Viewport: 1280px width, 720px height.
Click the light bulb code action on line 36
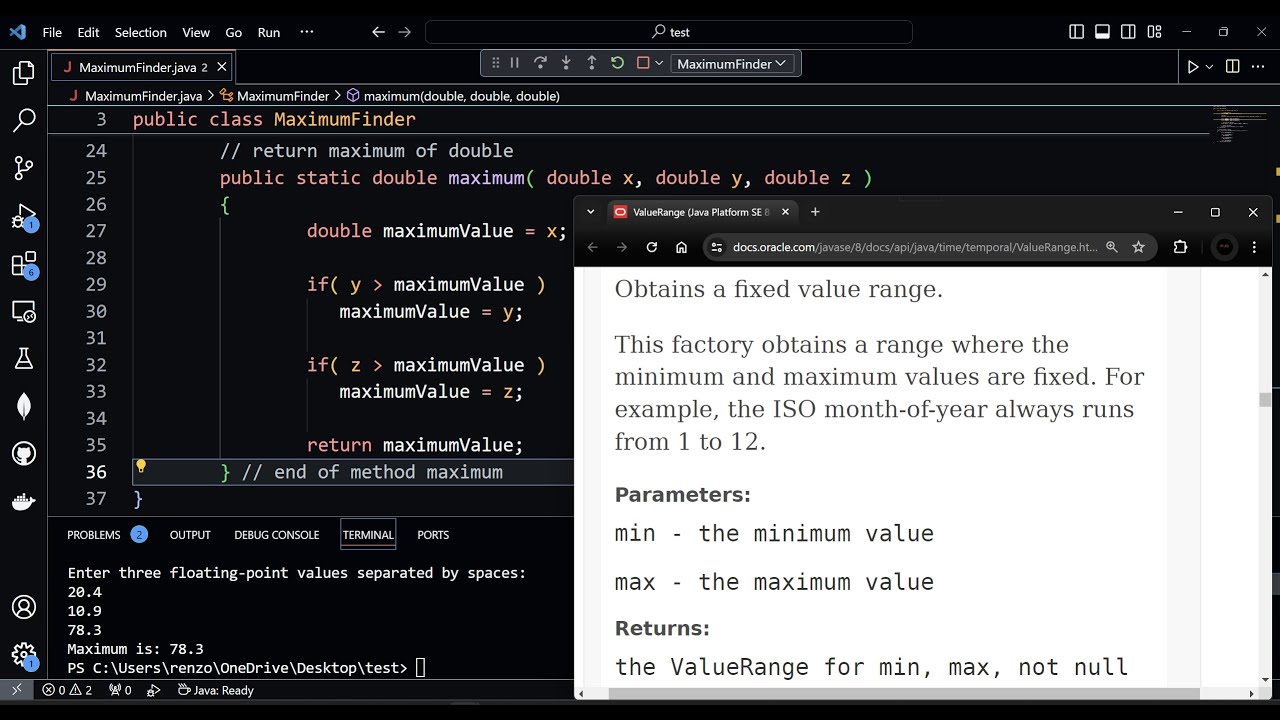tap(141, 466)
